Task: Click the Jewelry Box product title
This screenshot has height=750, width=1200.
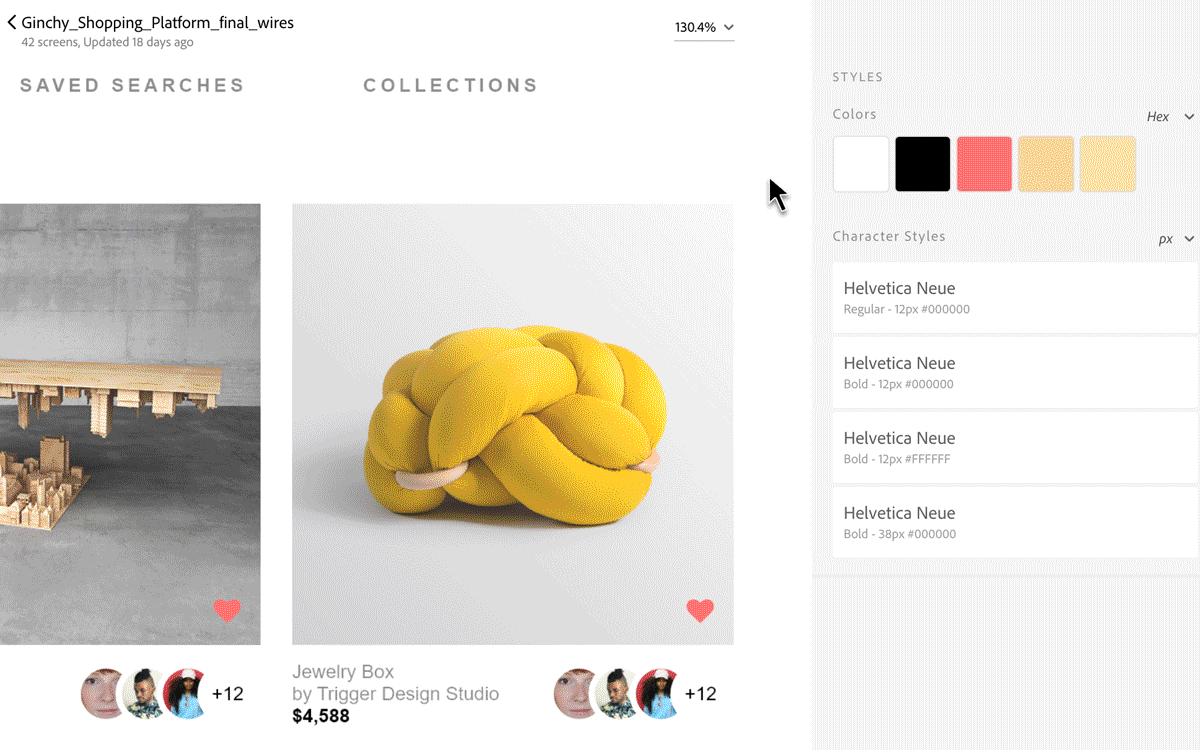Action: click(343, 672)
